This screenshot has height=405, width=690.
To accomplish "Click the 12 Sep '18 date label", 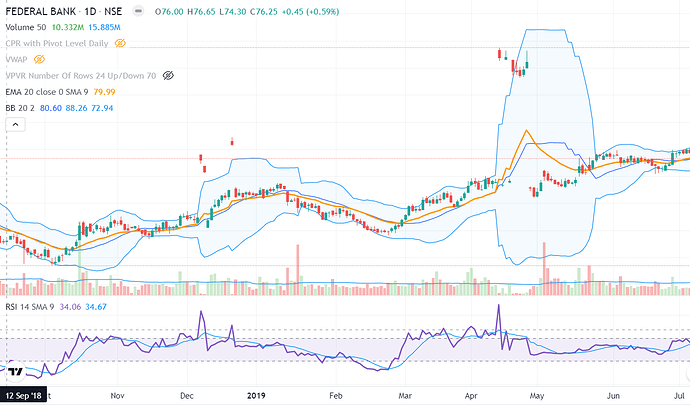I will 23,396.
